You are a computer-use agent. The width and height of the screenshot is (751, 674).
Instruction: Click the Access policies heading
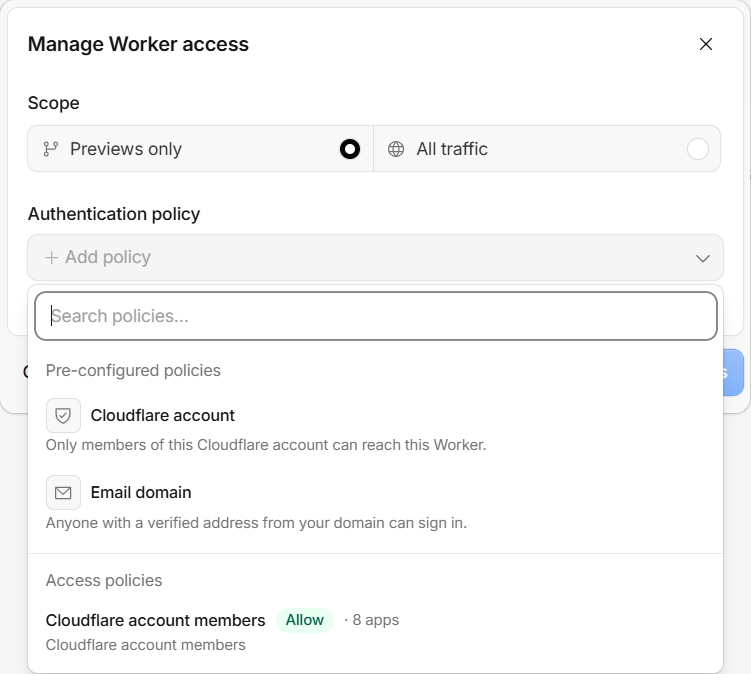104,581
